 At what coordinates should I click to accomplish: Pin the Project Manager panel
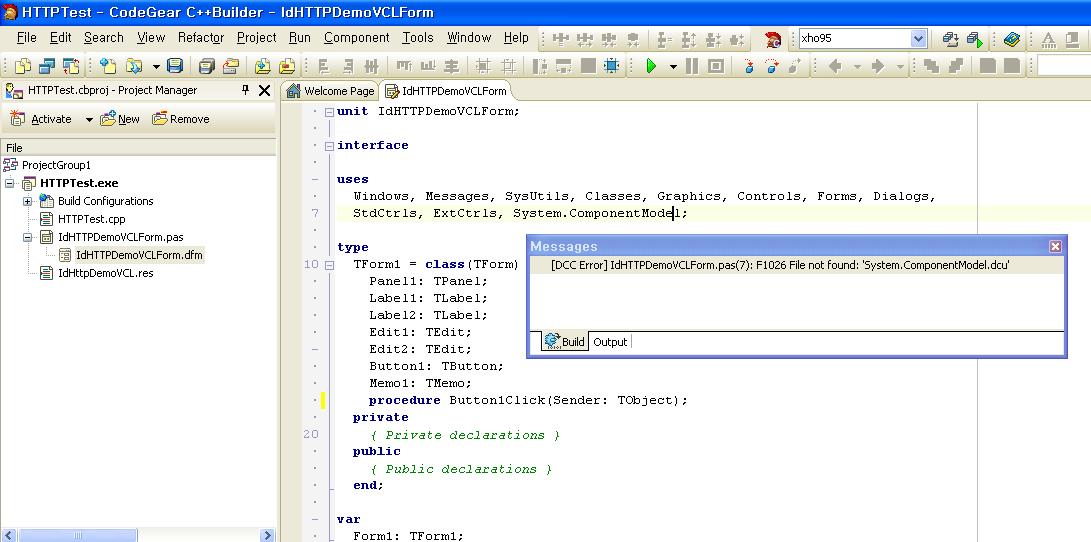pos(246,90)
